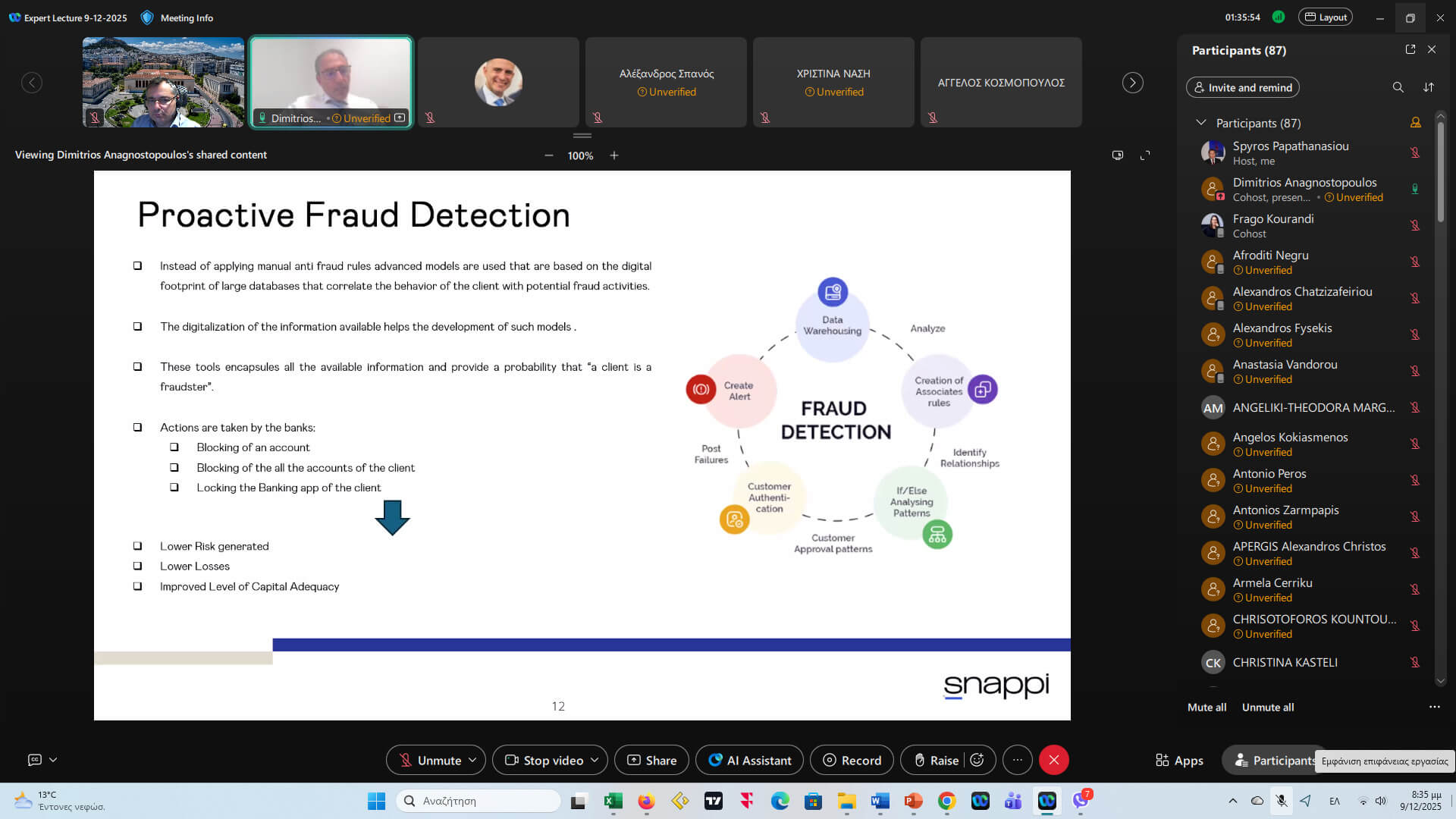The image size is (1456, 819).
Task: Show next video thumbnails arrow
Action: click(1132, 83)
